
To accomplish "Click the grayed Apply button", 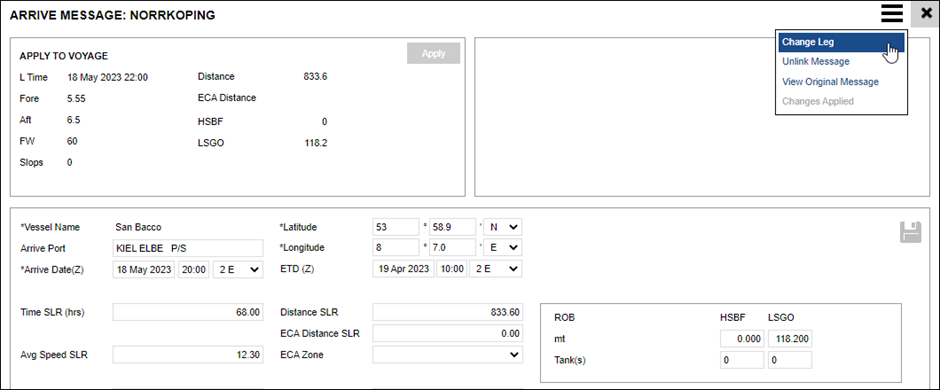I will 433,53.
